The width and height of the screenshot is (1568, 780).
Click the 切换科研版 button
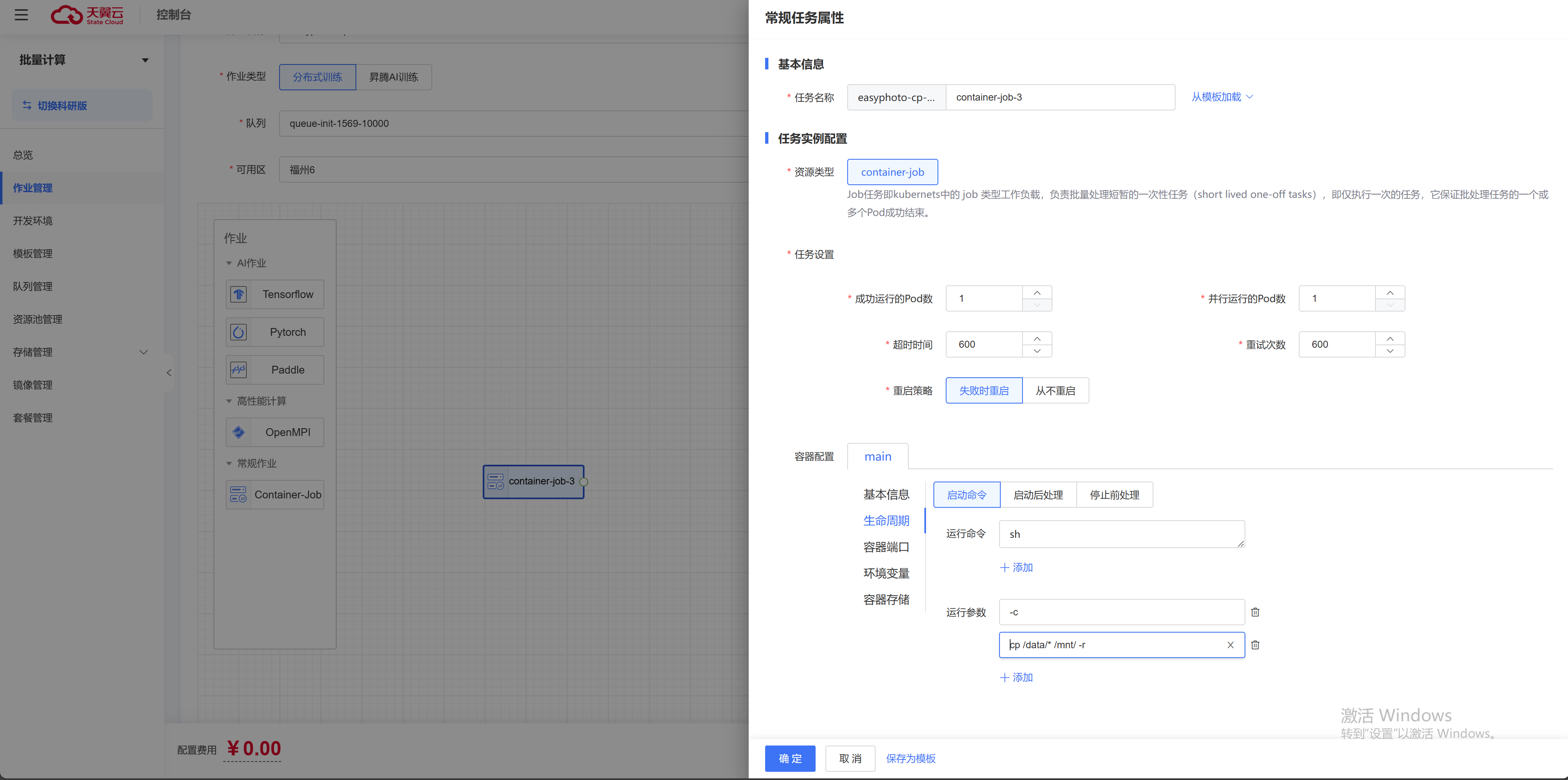[x=82, y=106]
